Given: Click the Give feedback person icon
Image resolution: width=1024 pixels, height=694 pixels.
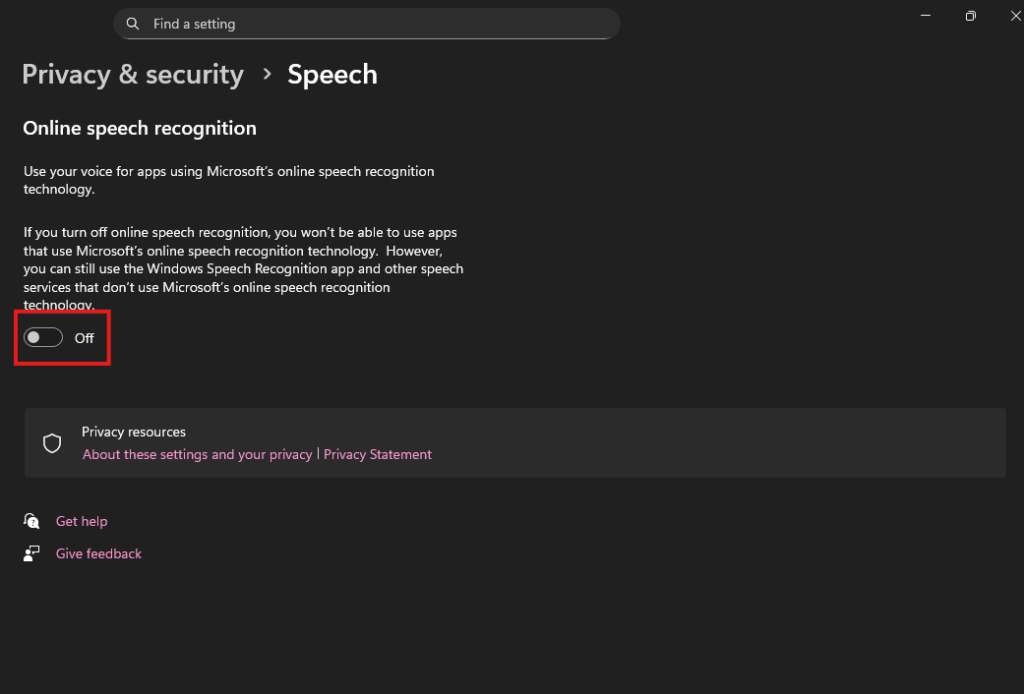Looking at the screenshot, I should click(30, 552).
